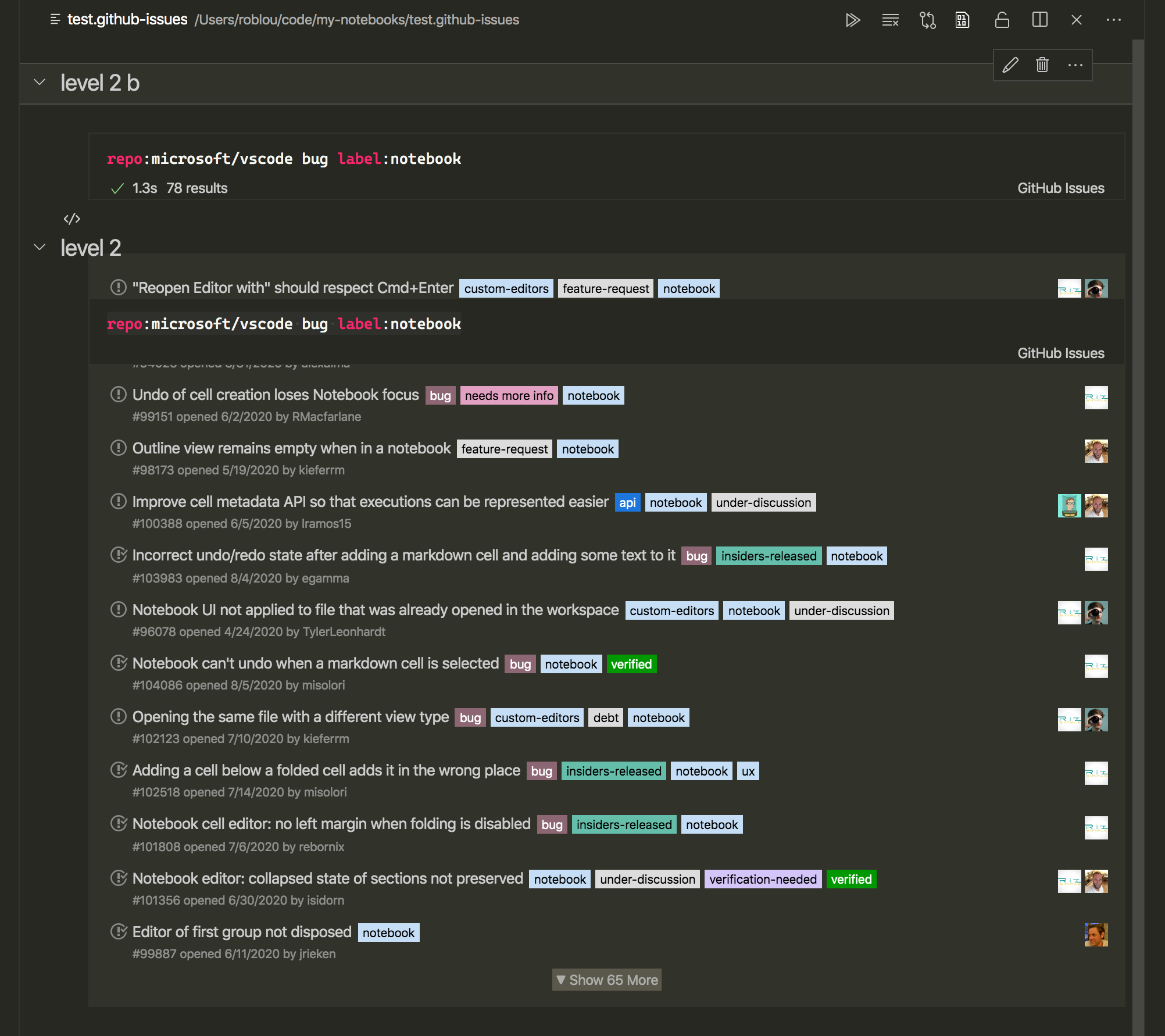The image size is (1165, 1036).
Task: Split the editor to the side
Action: pos(1040,20)
